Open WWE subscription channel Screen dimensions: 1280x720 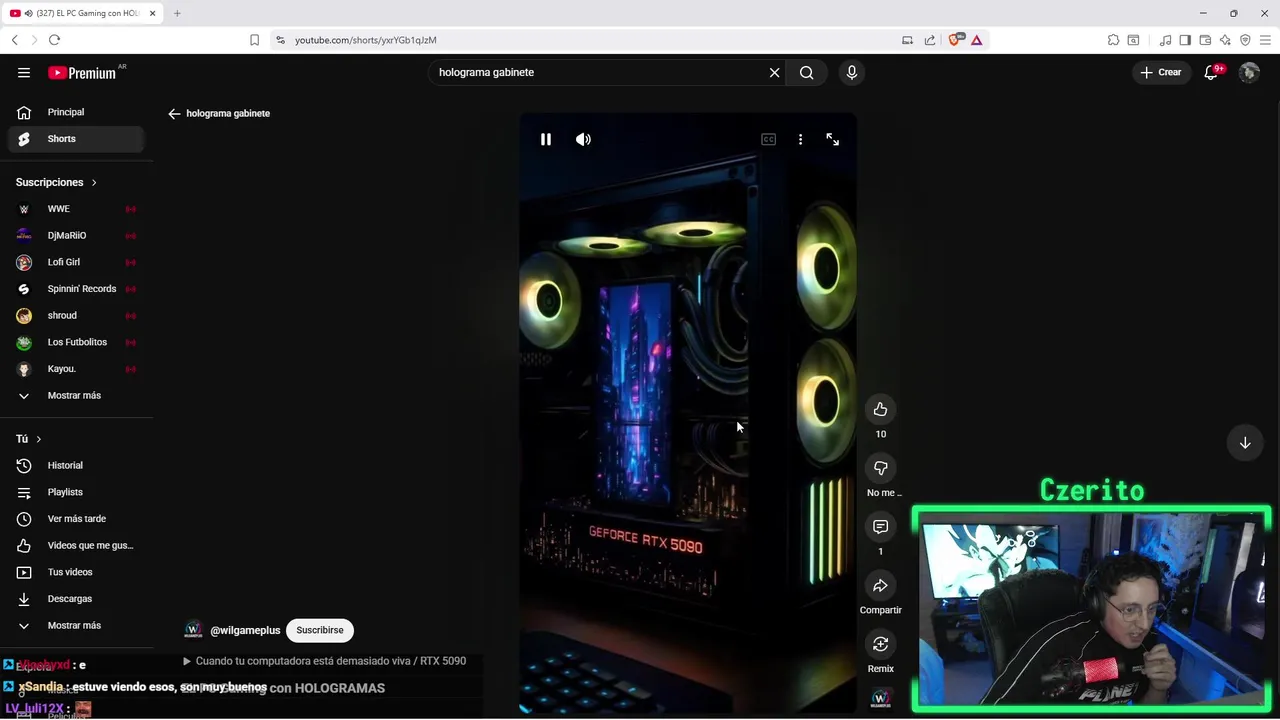(76, 209)
